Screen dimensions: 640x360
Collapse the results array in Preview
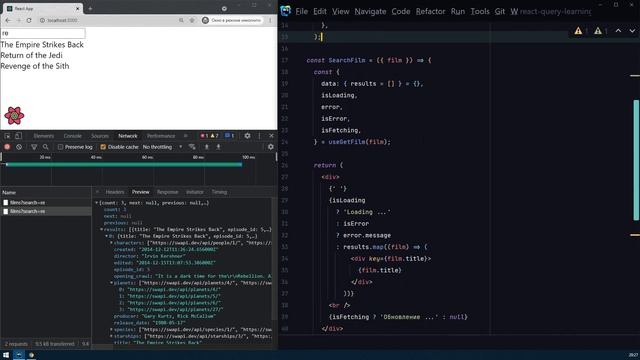point(102,229)
